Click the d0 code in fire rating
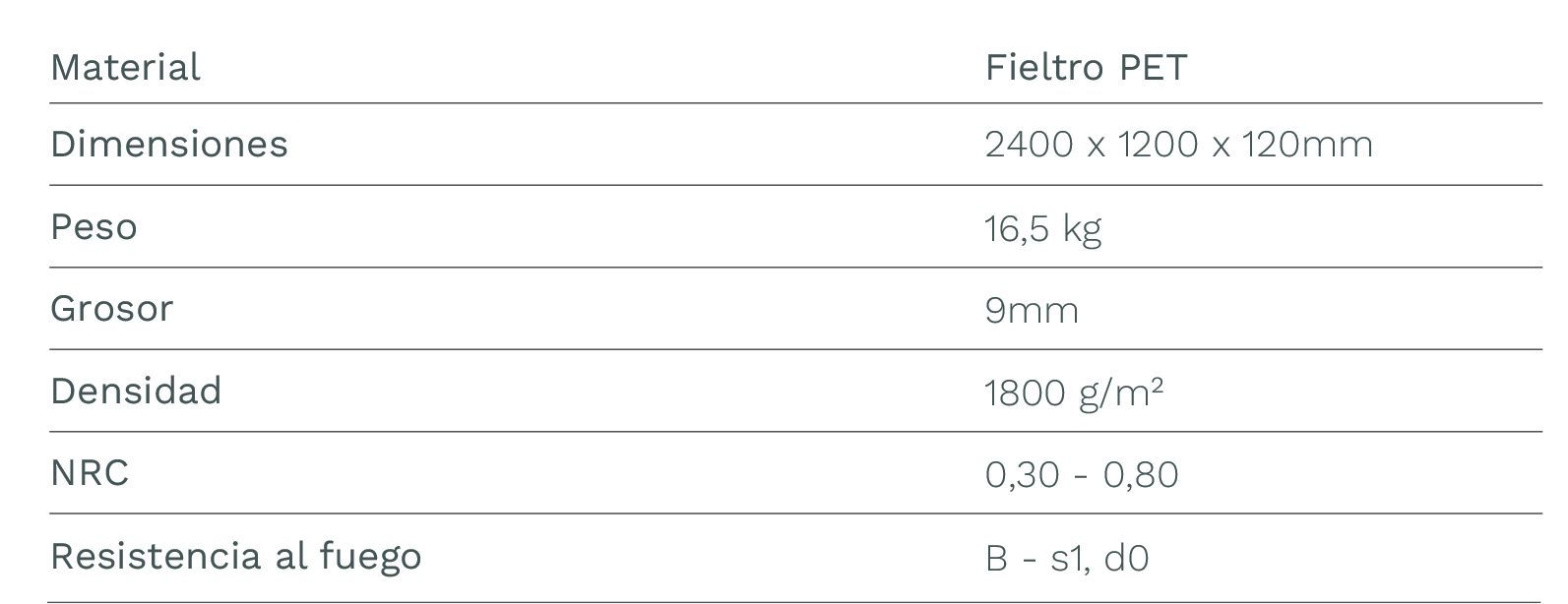 [1126, 558]
